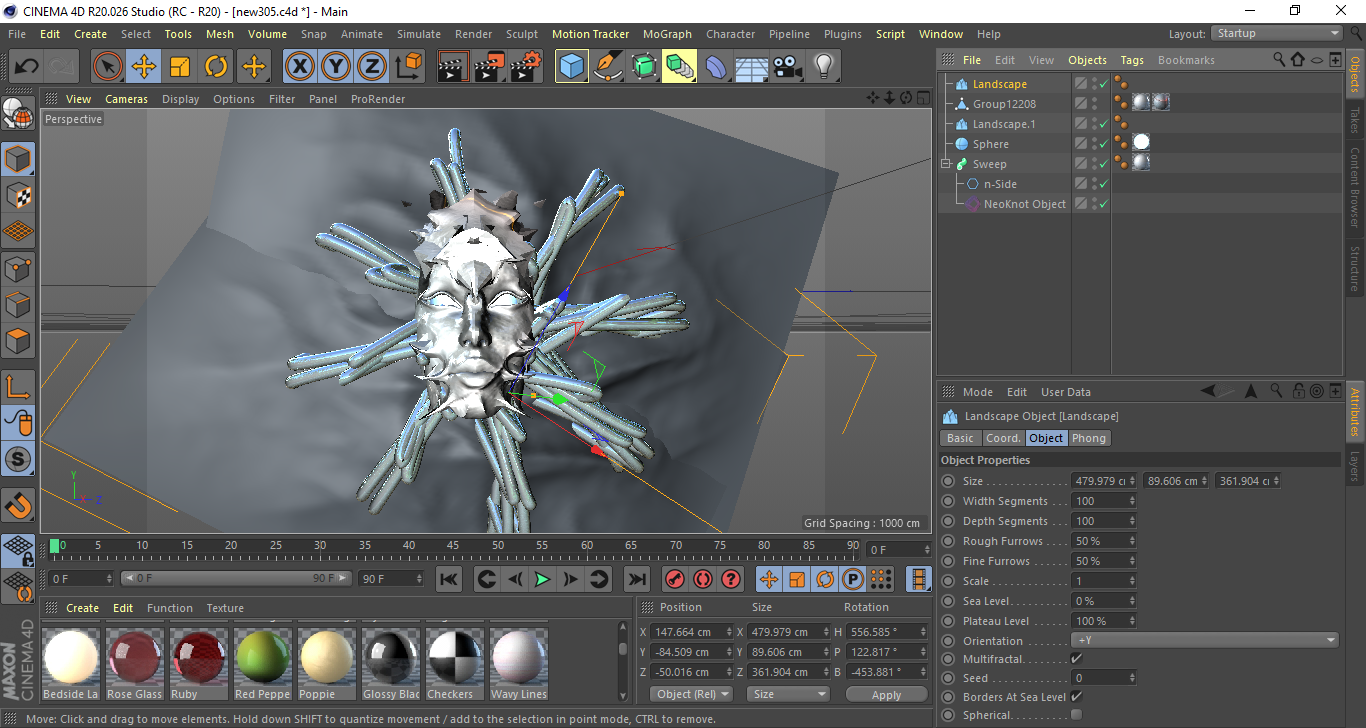Open the User Data menu
The height and width of the screenshot is (728, 1366).
[x=1066, y=392]
